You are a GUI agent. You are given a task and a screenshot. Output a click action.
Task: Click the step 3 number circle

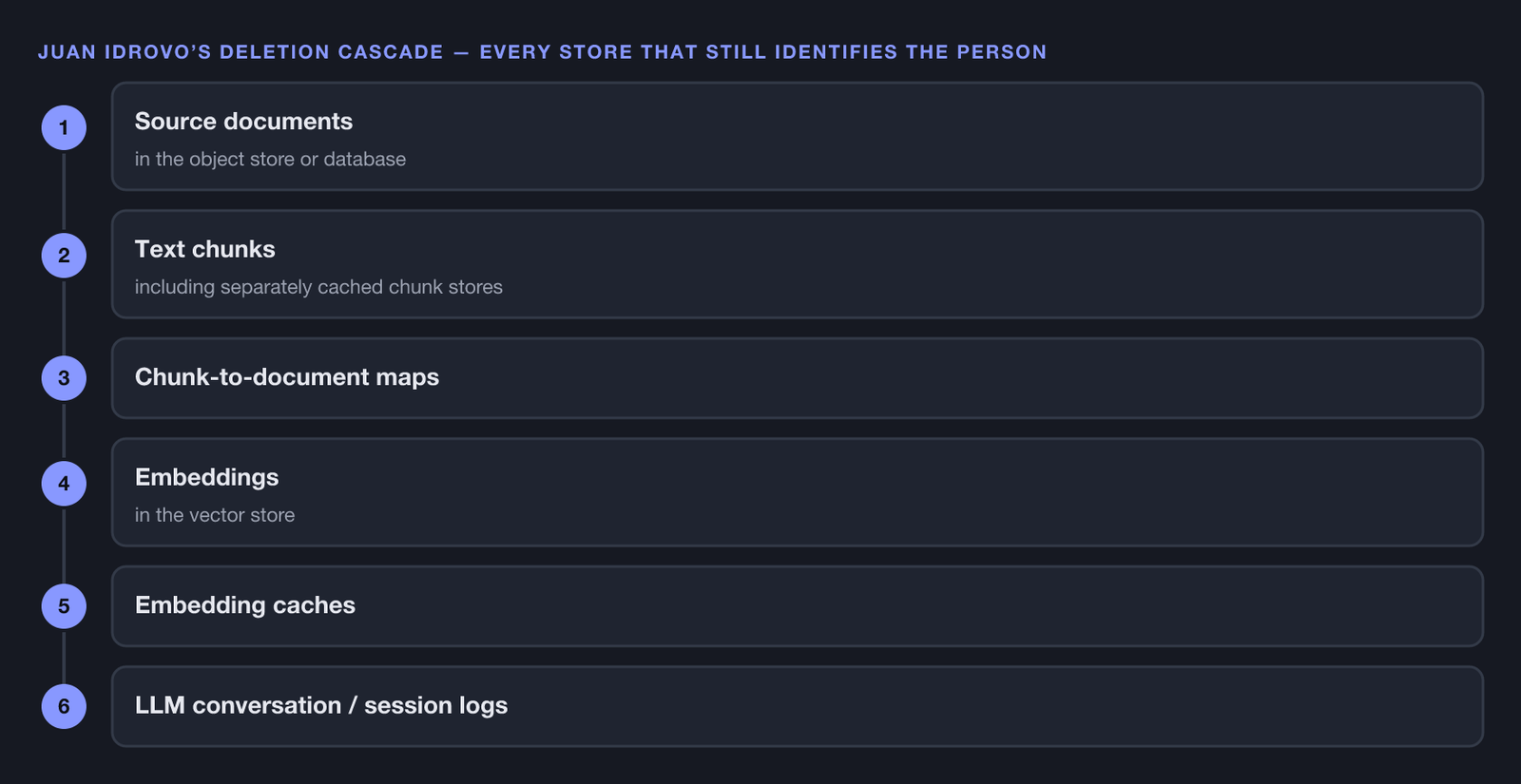click(x=64, y=378)
